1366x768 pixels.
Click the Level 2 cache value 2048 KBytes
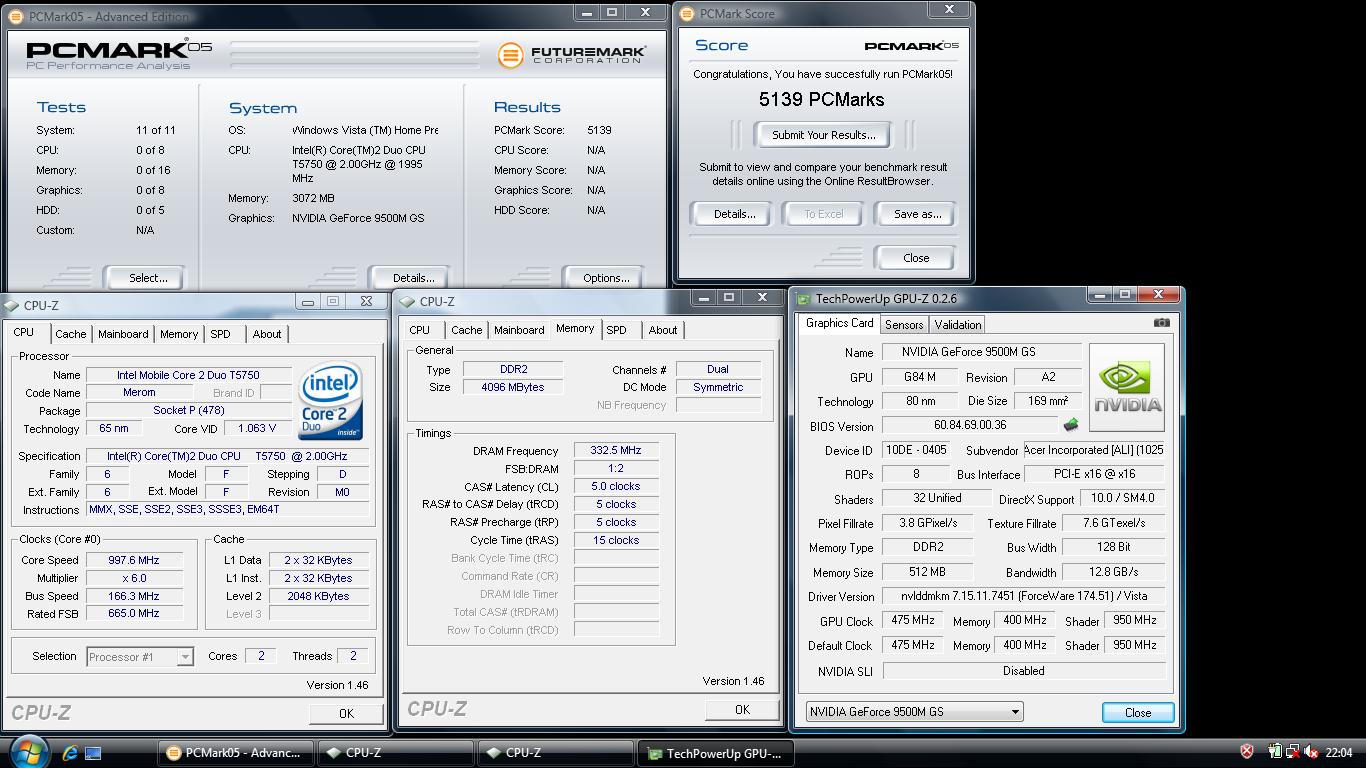(x=318, y=596)
